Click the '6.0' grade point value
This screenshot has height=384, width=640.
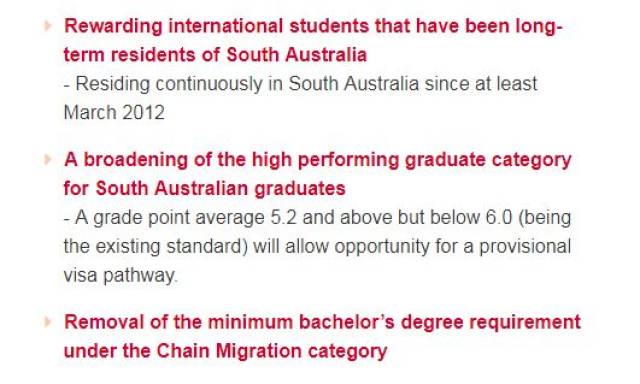tap(499, 218)
